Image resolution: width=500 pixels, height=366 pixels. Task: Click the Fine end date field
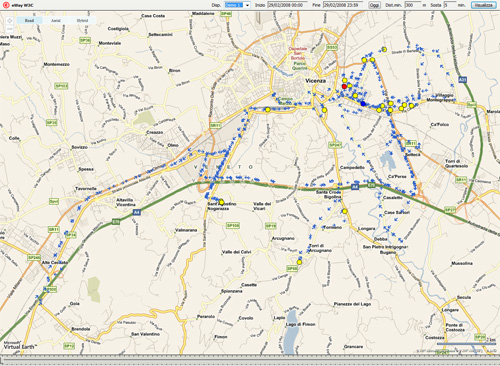tap(343, 5)
